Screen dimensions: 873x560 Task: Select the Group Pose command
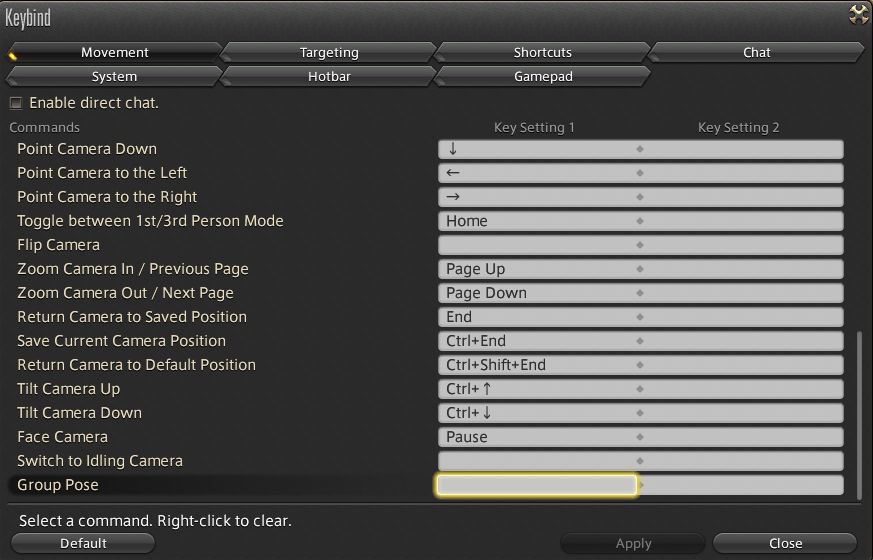[x=58, y=485]
